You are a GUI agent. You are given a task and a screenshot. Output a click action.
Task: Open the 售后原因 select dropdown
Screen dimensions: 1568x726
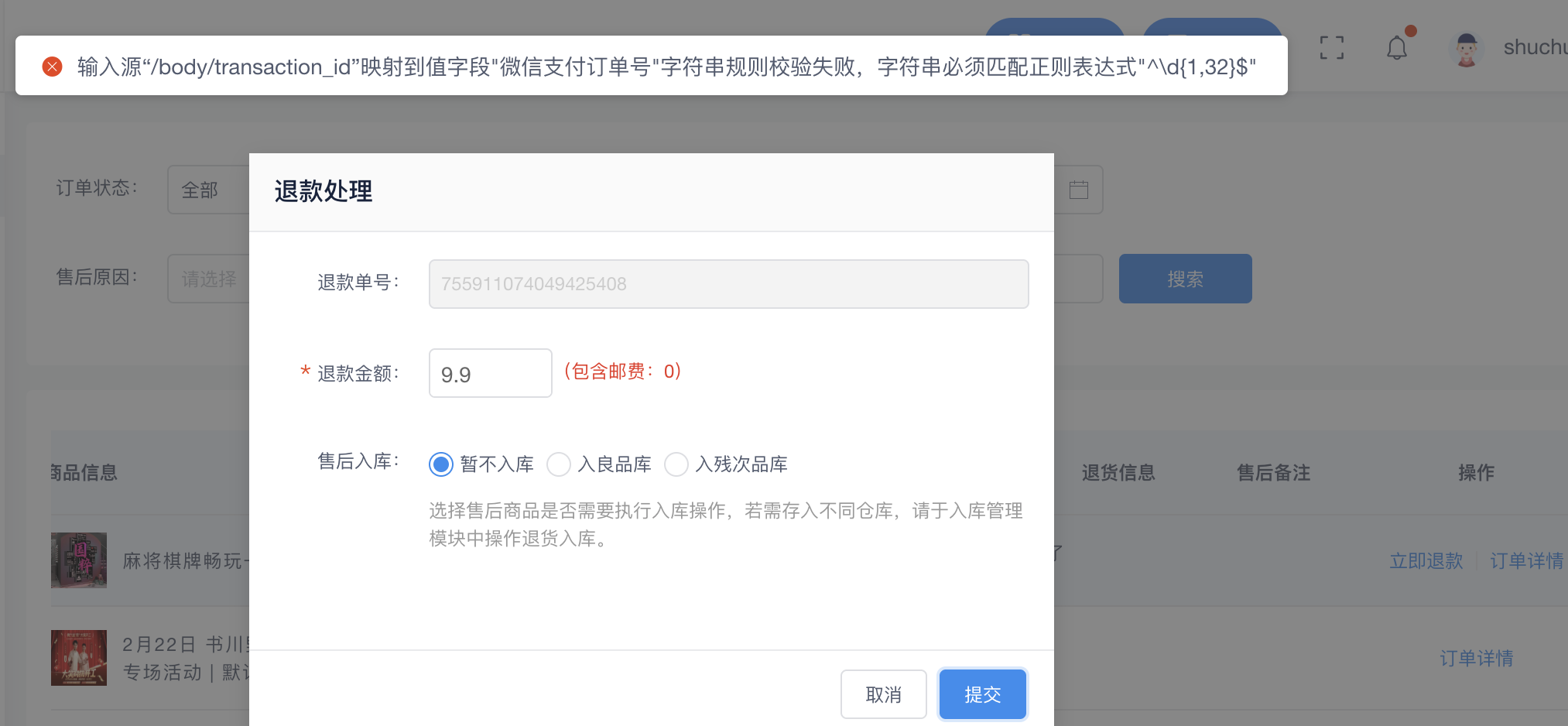click(x=207, y=279)
